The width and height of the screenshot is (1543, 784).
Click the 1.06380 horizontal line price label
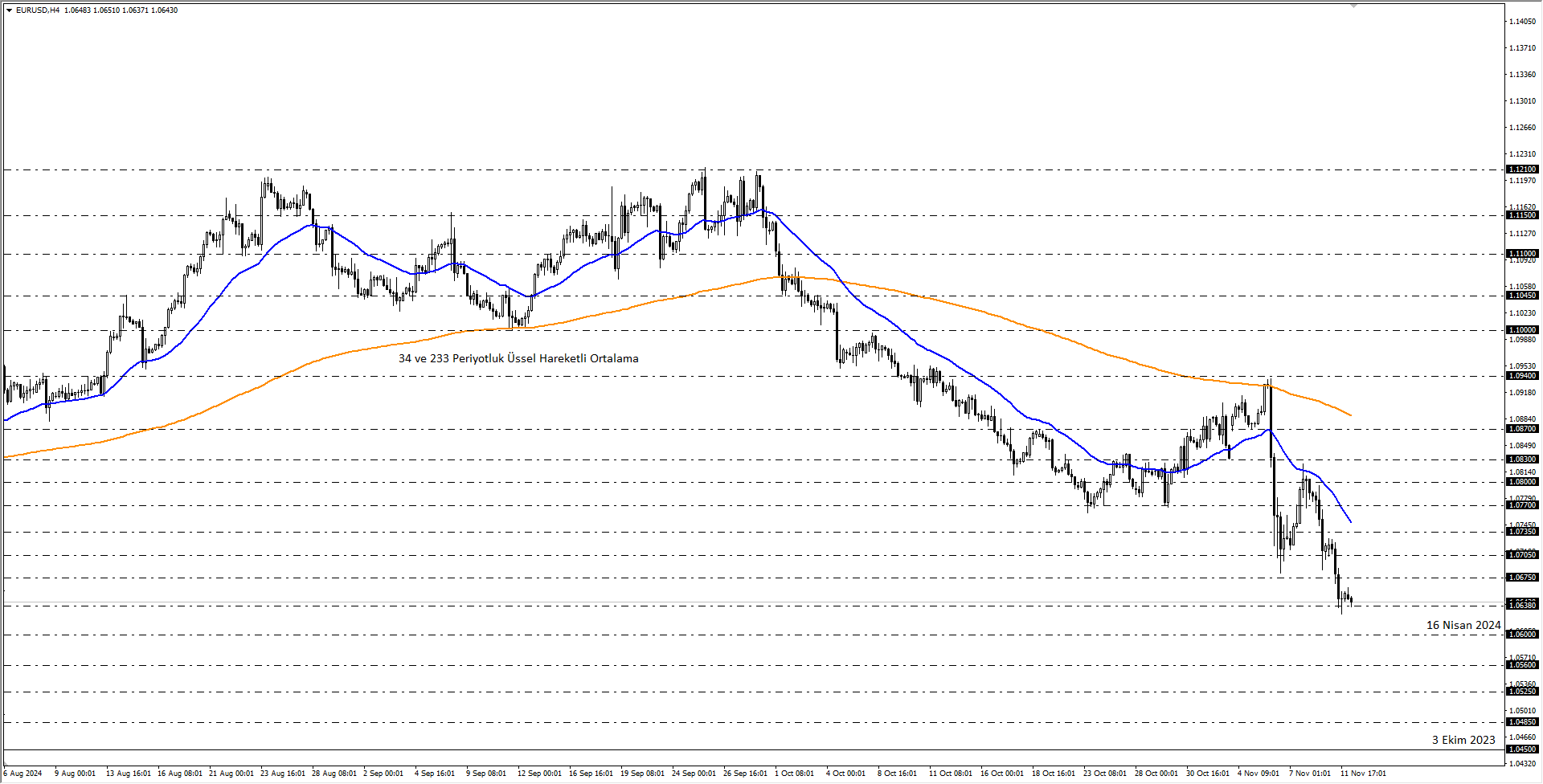(1522, 606)
